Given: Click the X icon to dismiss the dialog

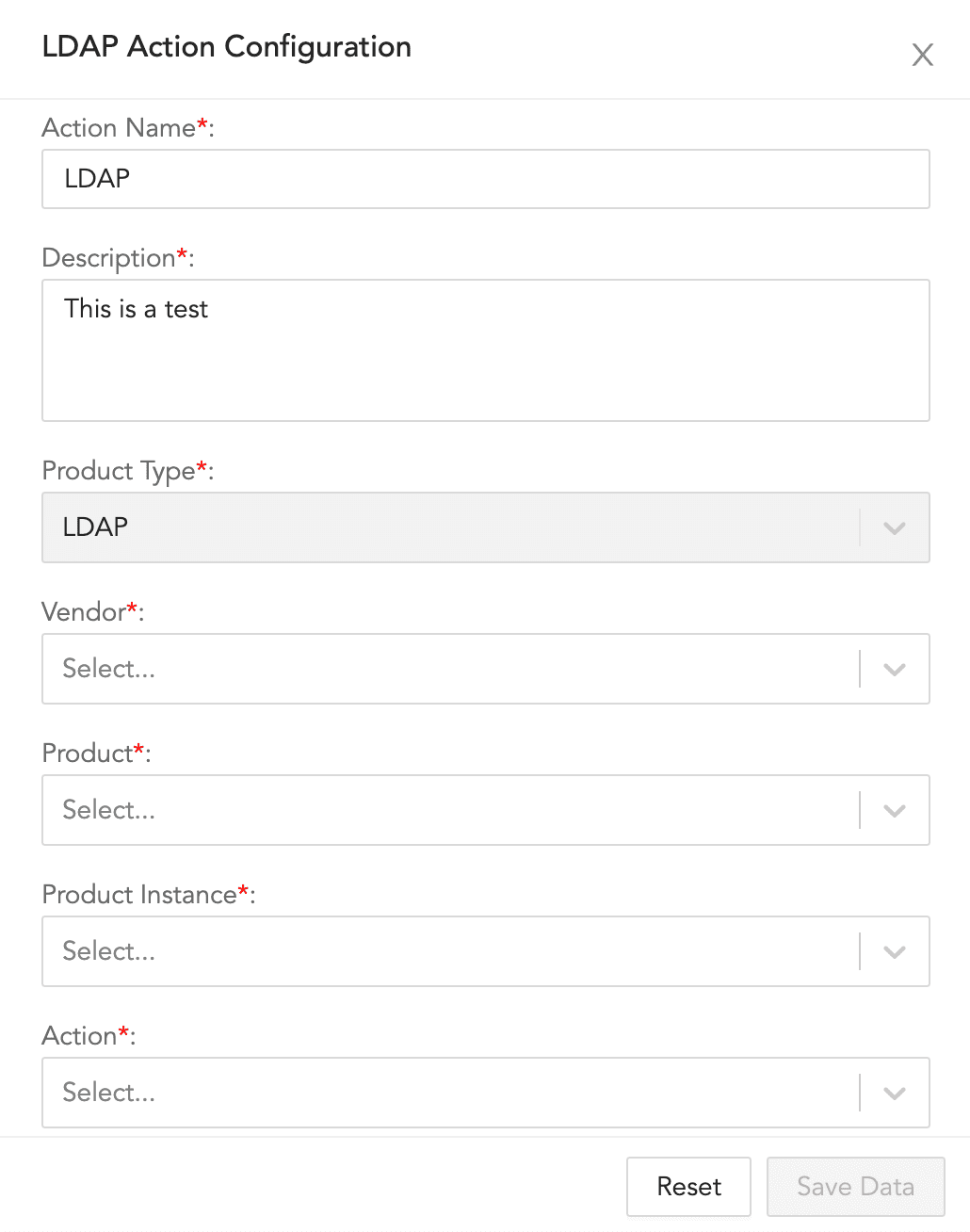Looking at the screenshot, I should pos(922,55).
